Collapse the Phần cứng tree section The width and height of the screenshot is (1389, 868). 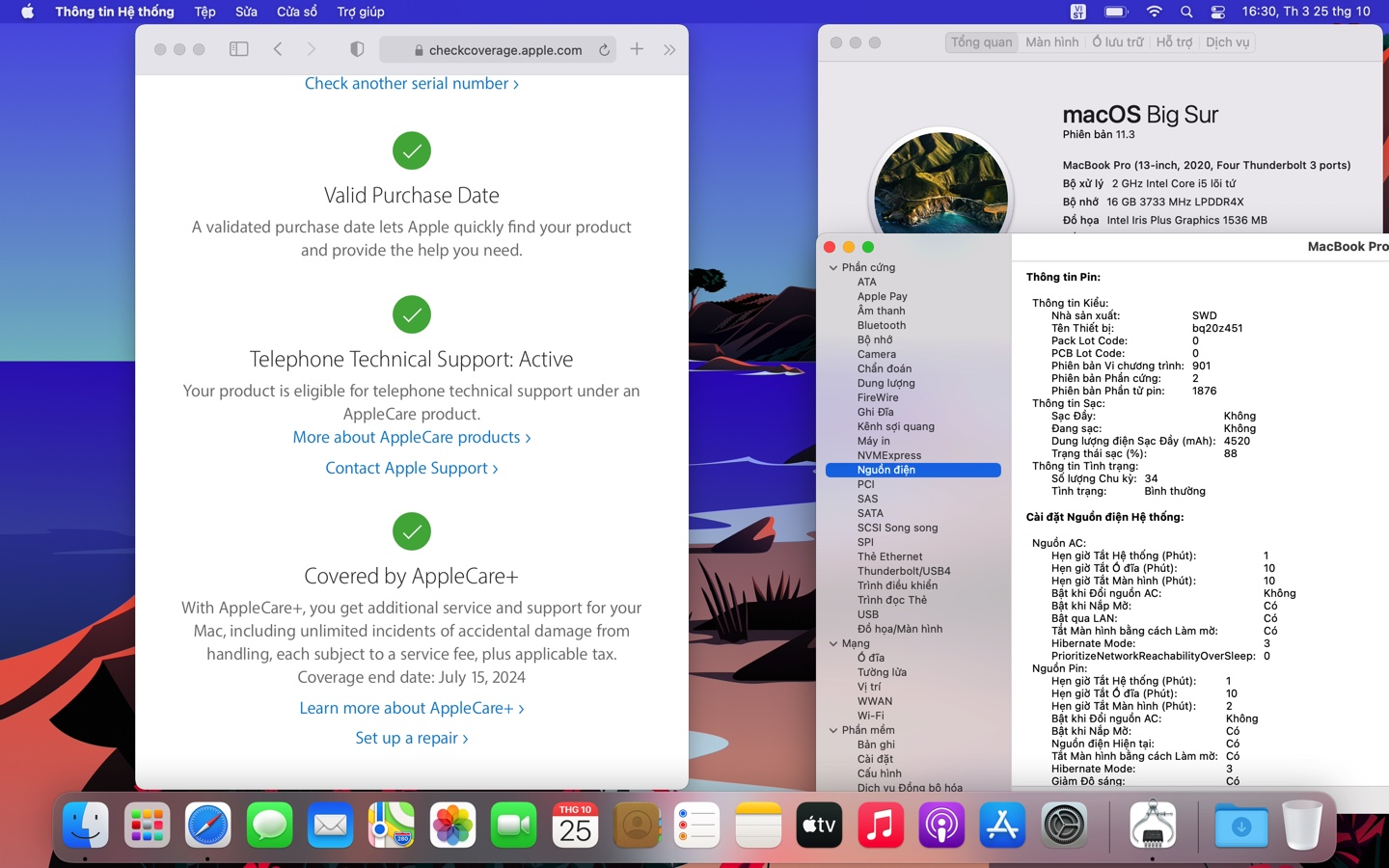[x=833, y=268]
